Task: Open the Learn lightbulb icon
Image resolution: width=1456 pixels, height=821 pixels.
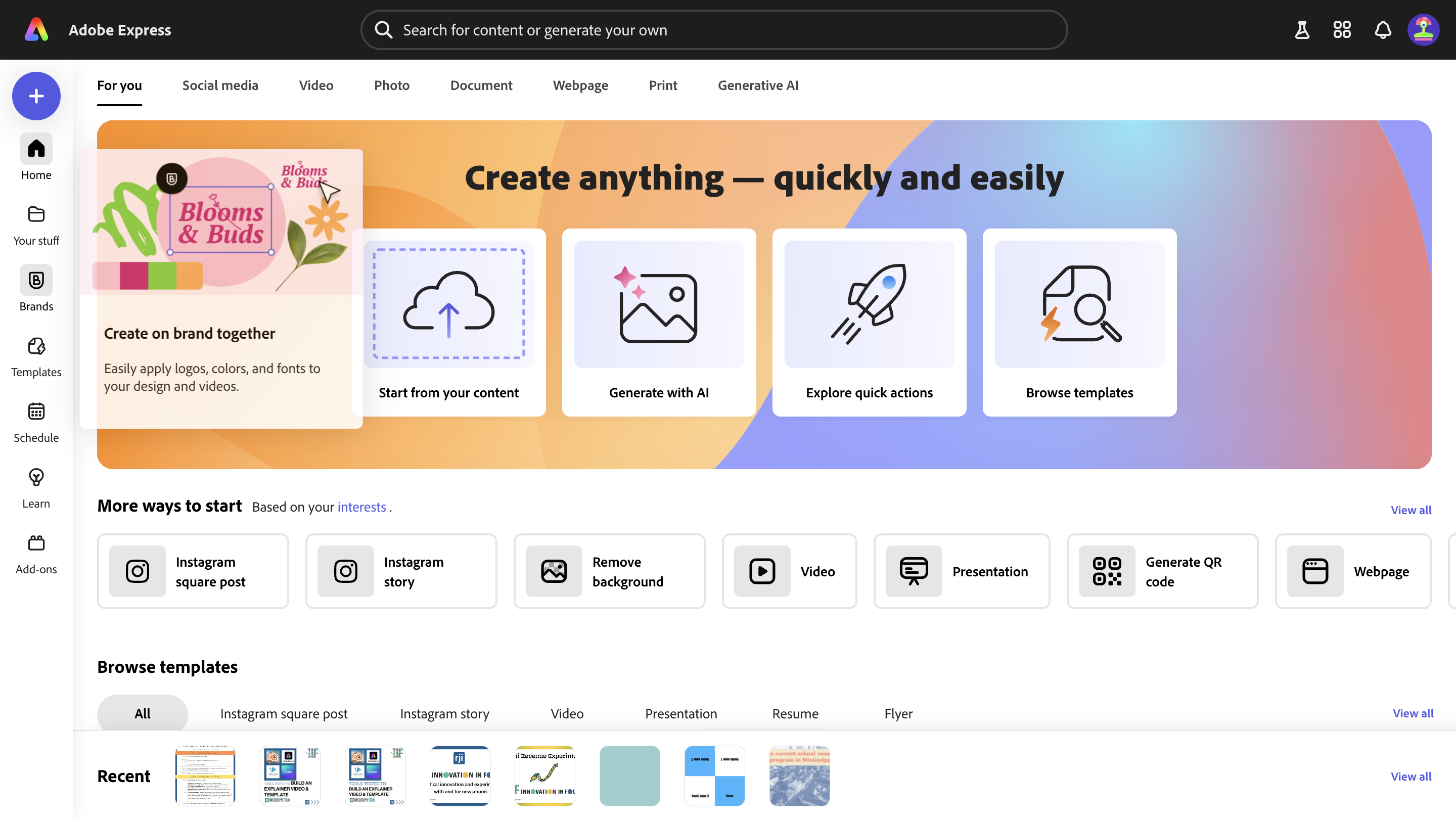Action: (x=36, y=478)
